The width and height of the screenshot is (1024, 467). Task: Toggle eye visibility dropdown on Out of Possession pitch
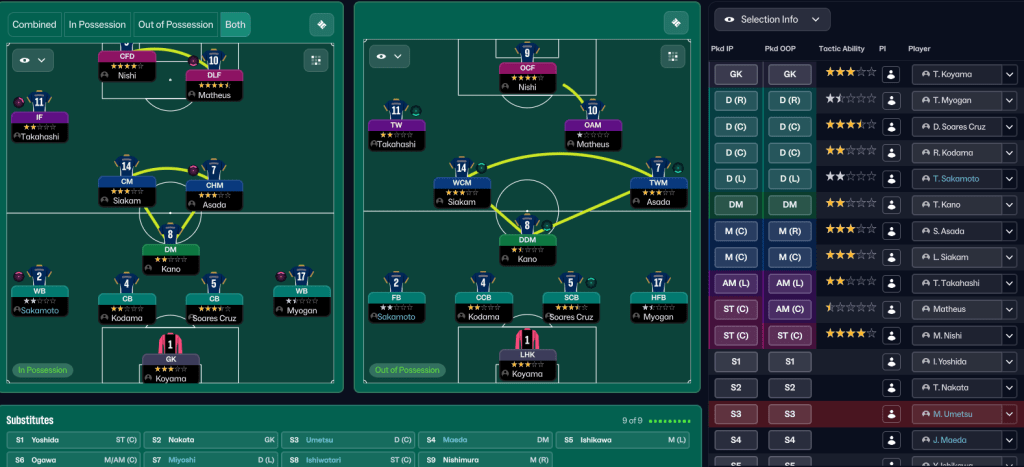[388, 57]
